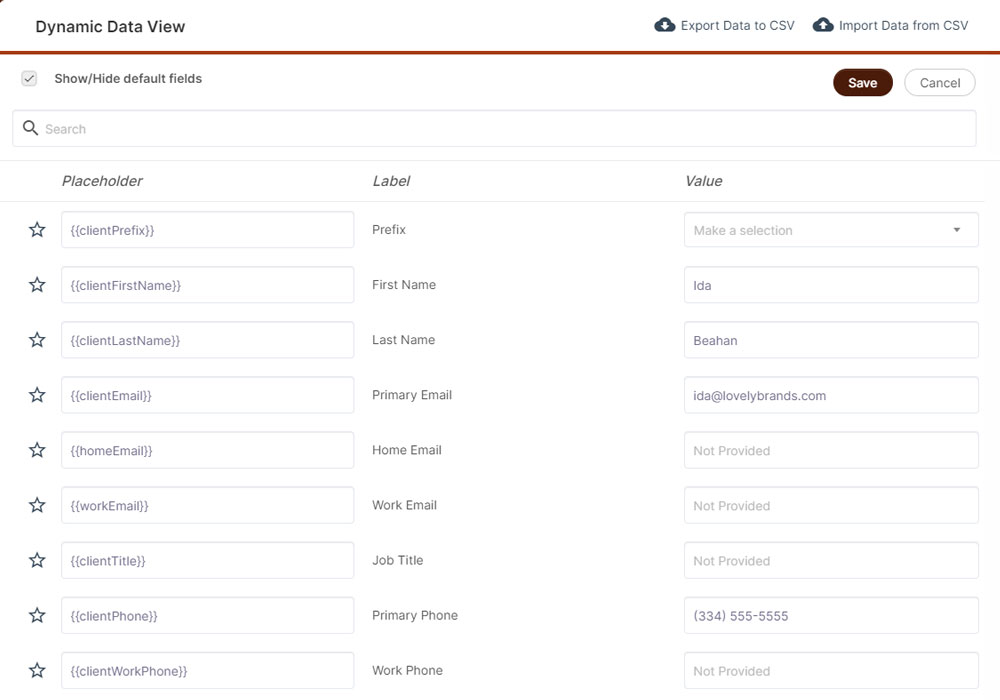Mark Home Email row as favorite

(x=37, y=450)
